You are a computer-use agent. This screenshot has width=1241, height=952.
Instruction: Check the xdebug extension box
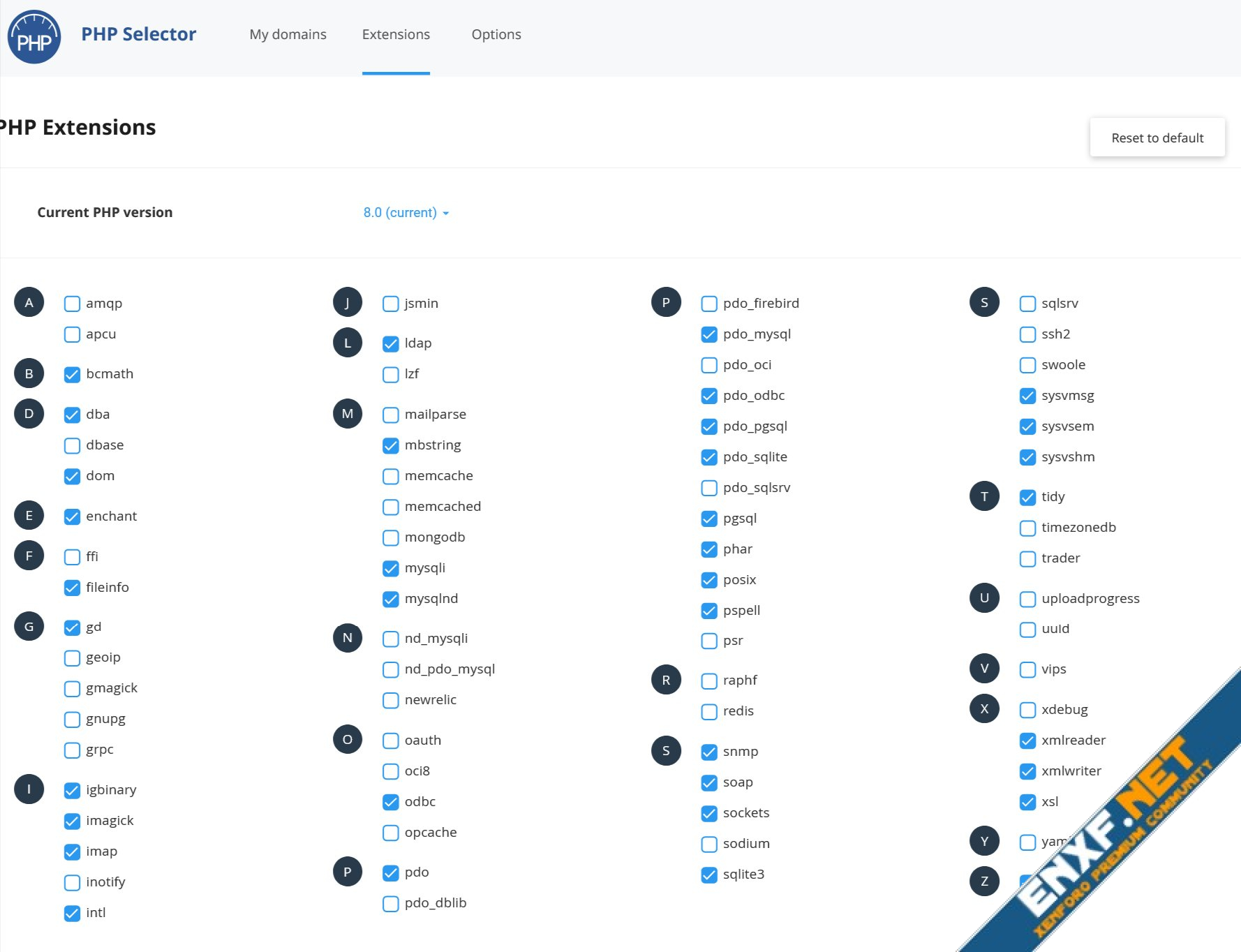(1027, 710)
